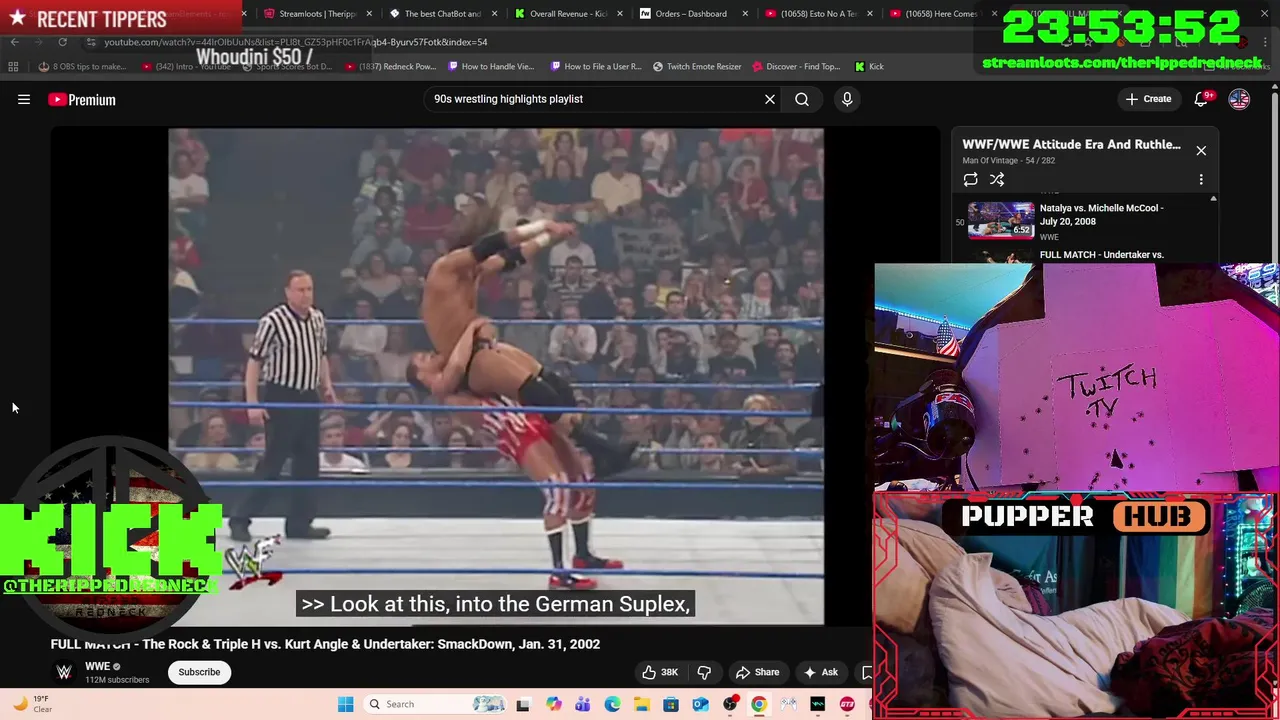Screen dimensions: 1280x720
Task: Open the How to Handle Vie... bookmark
Action: coord(491,67)
